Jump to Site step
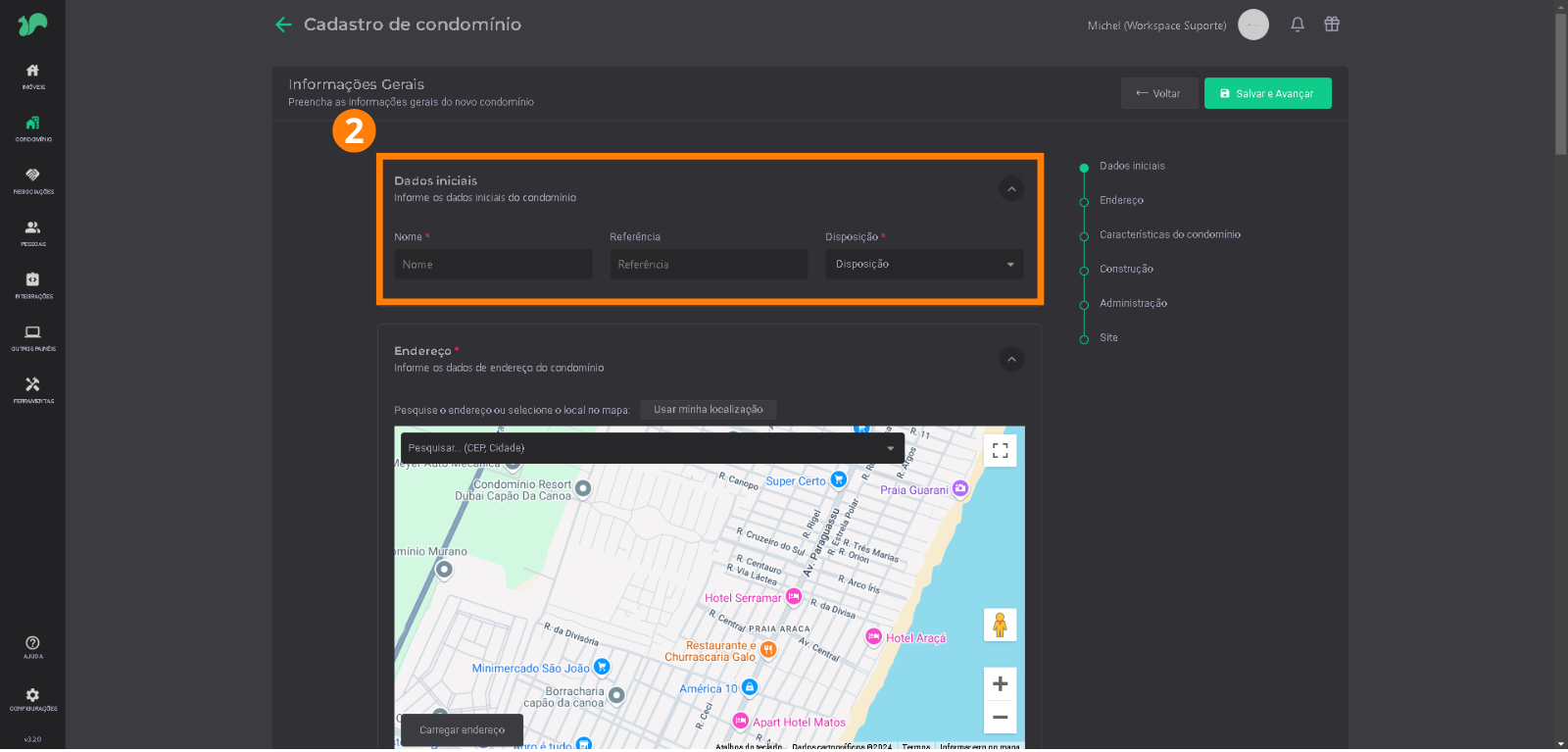 pos(1108,337)
